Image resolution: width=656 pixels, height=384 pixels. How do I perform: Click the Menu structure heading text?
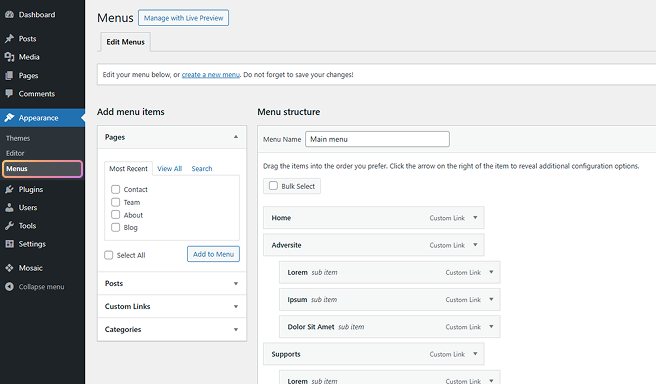(x=289, y=112)
